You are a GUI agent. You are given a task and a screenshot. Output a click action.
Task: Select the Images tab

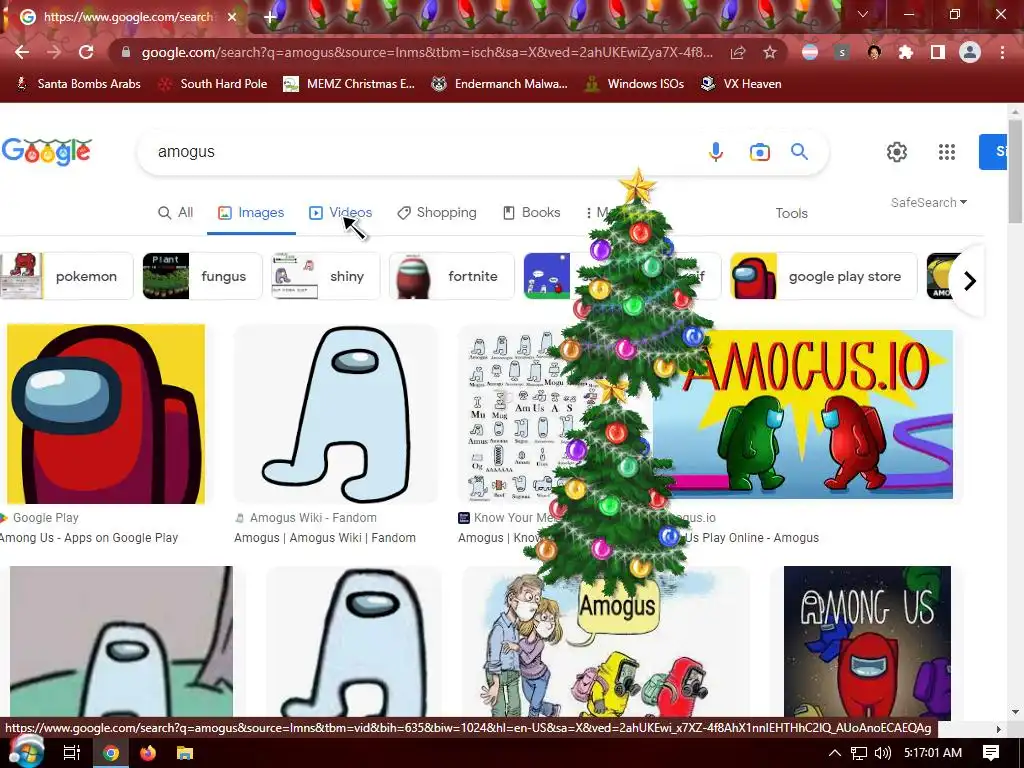[x=251, y=212]
